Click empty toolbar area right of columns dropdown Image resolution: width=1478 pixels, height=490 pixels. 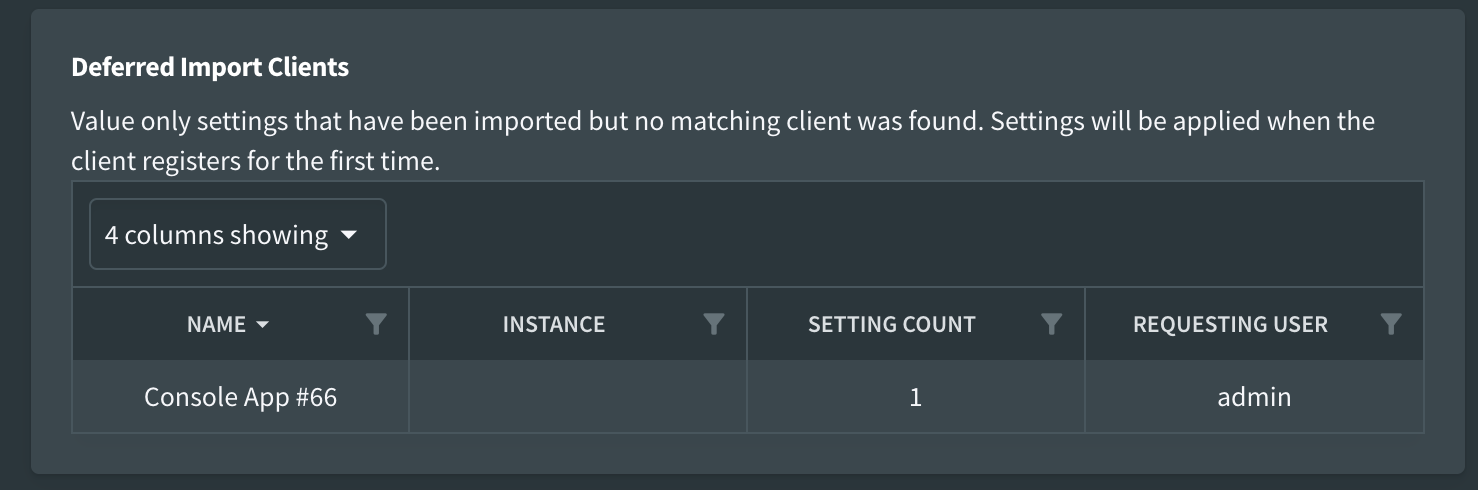(x=900, y=235)
